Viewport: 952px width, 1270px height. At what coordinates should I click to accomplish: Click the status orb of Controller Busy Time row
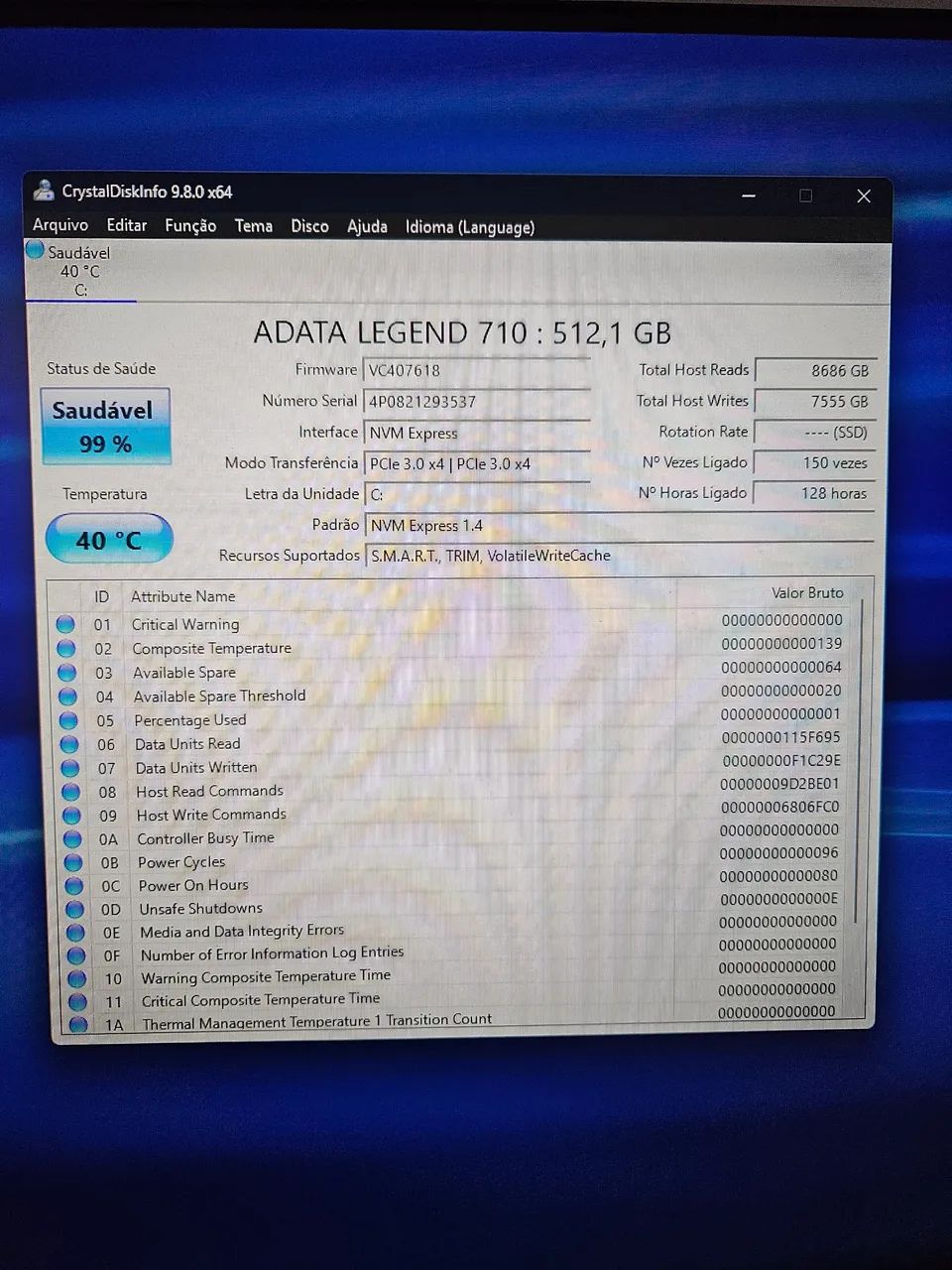point(72,839)
